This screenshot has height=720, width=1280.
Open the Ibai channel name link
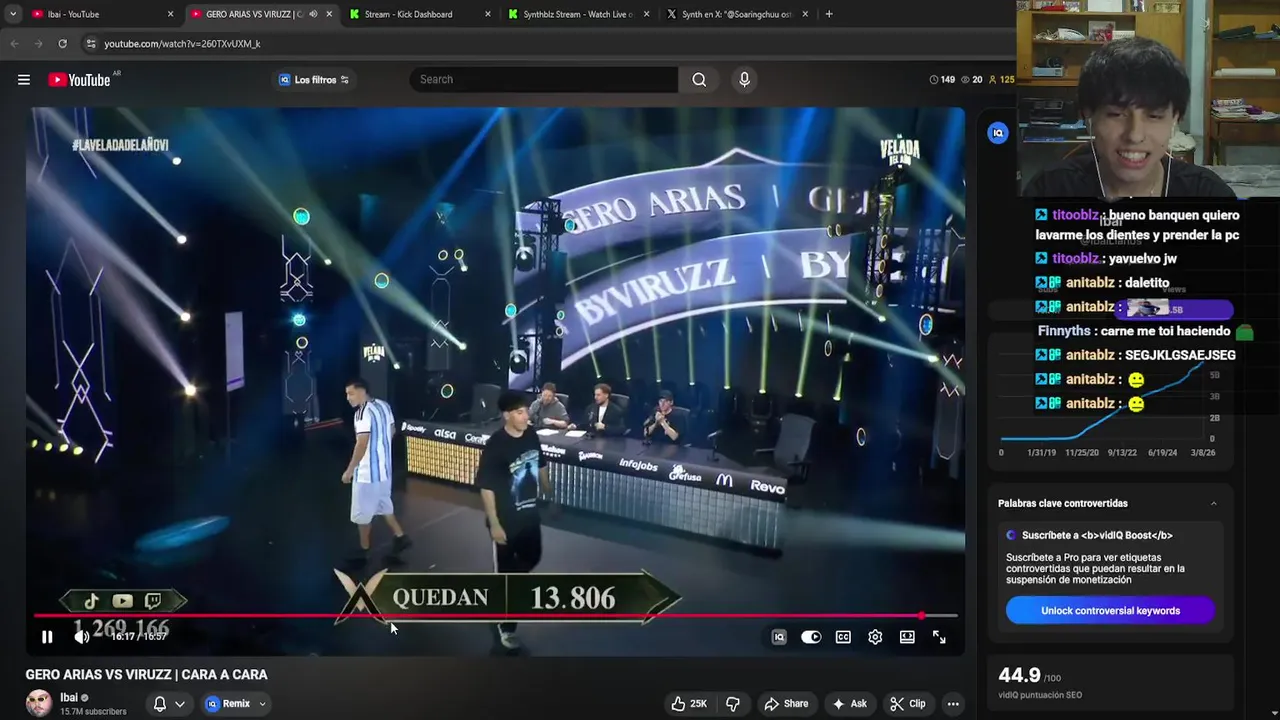pos(68,697)
